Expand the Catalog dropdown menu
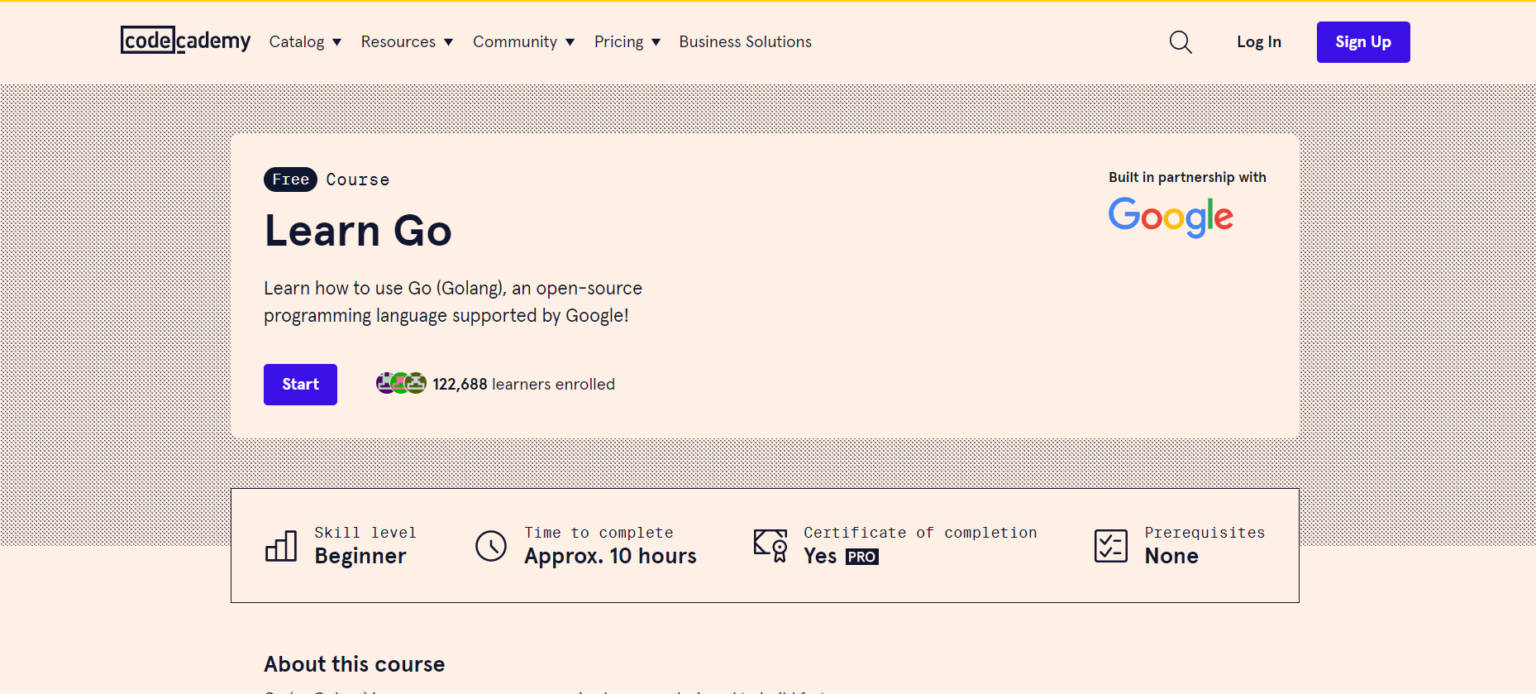 [x=305, y=42]
